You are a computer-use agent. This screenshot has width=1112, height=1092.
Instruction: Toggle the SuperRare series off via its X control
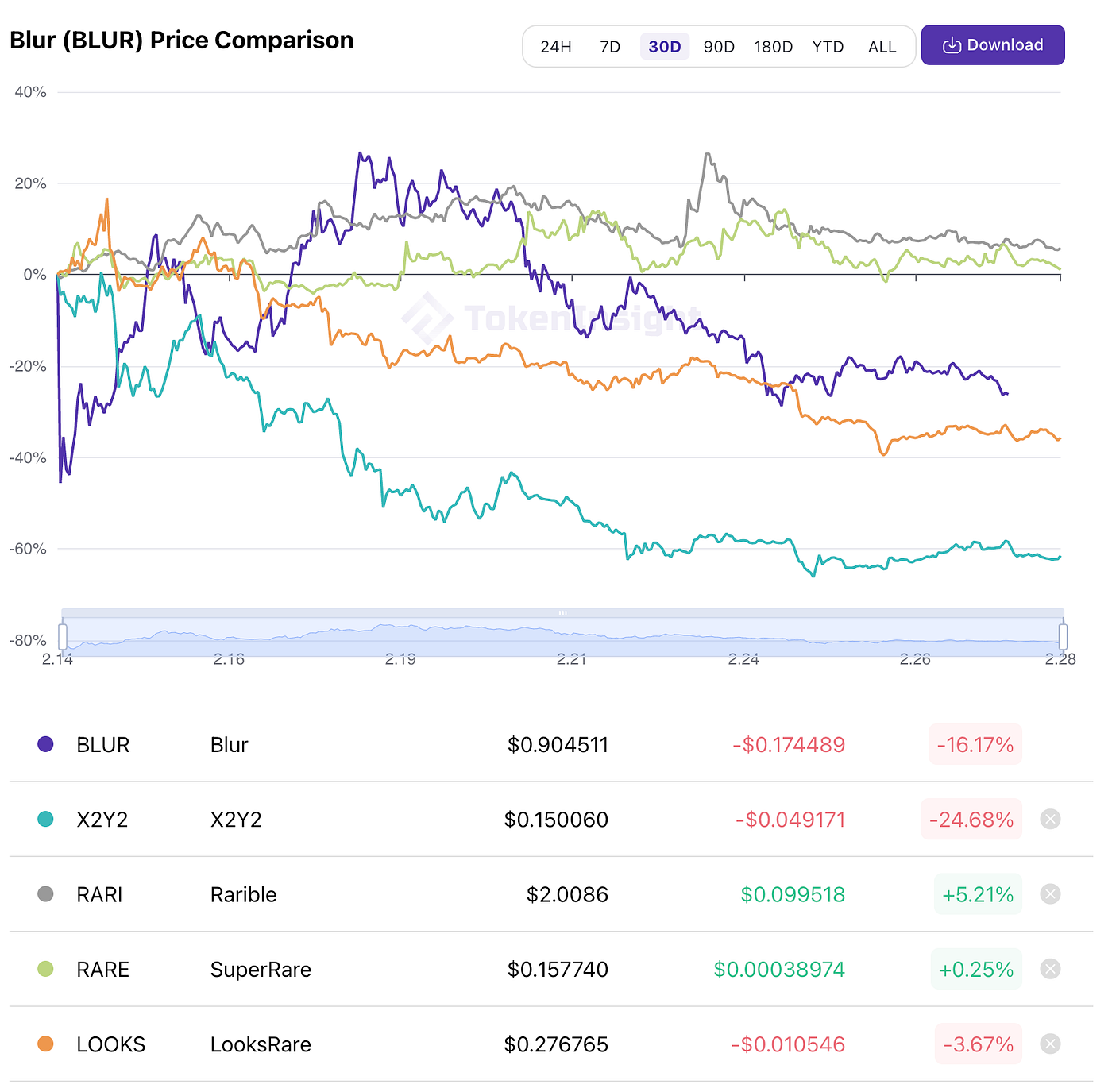coord(1050,969)
